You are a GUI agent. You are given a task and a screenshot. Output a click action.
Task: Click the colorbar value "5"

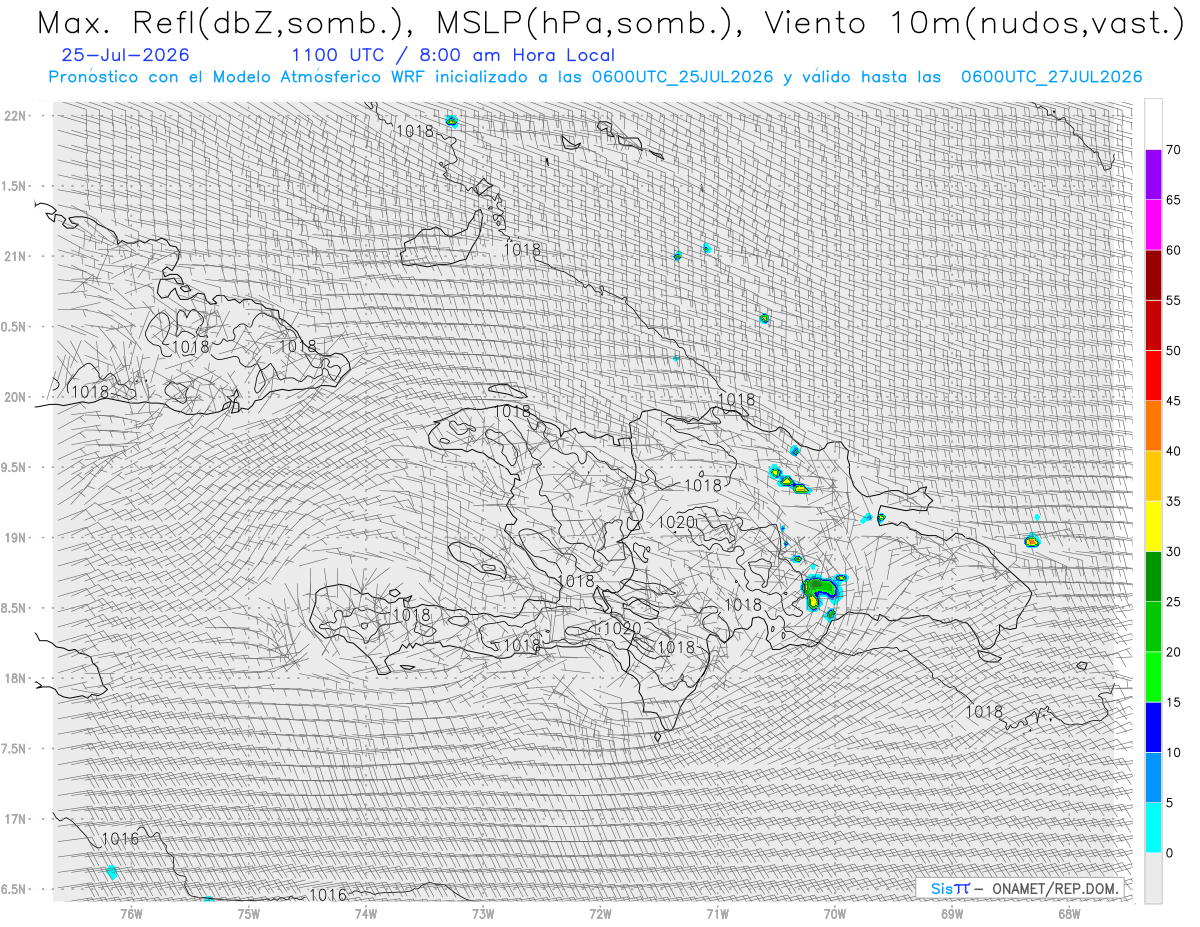(1169, 802)
